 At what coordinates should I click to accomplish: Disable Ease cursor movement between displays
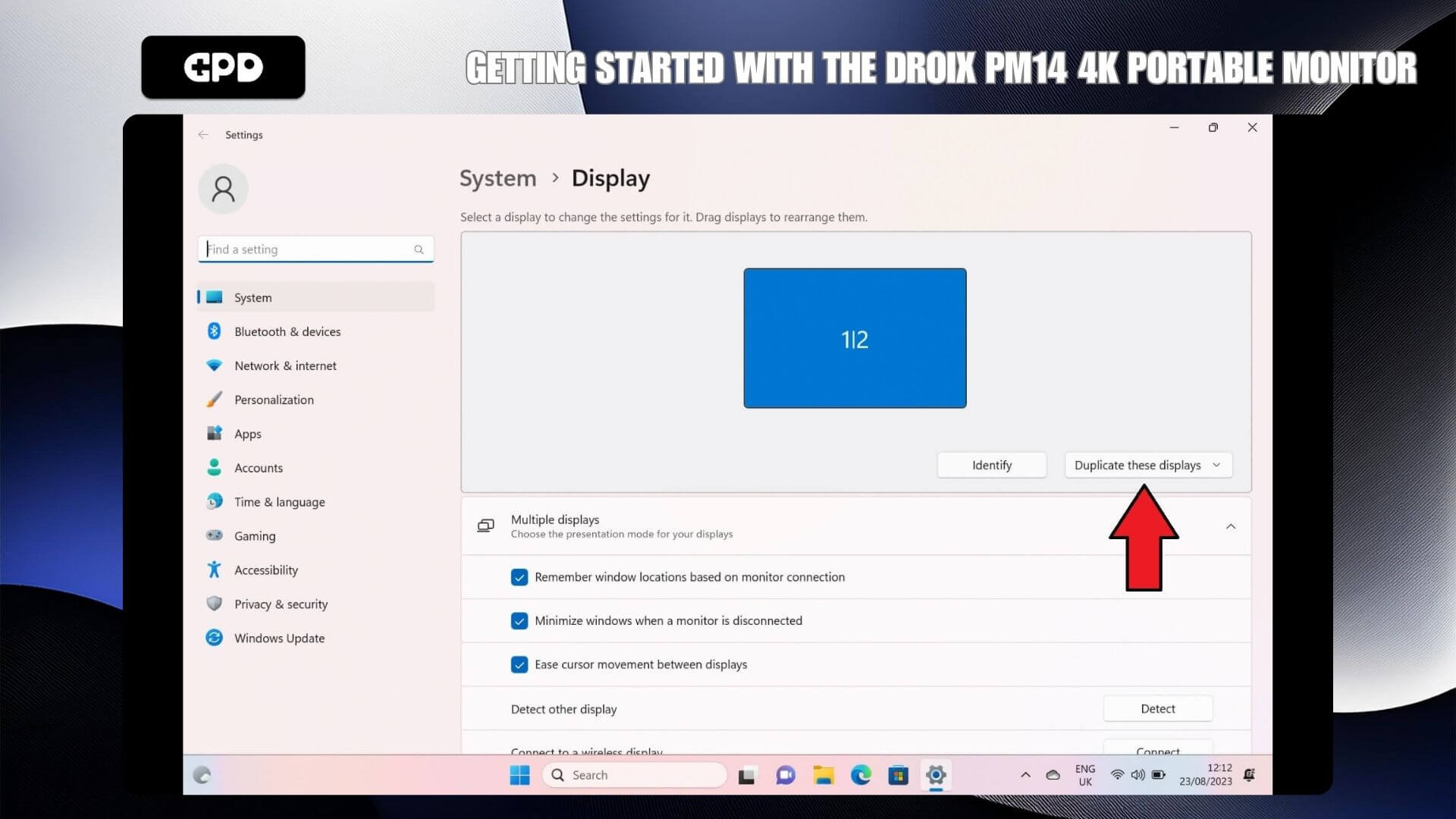tap(519, 665)
